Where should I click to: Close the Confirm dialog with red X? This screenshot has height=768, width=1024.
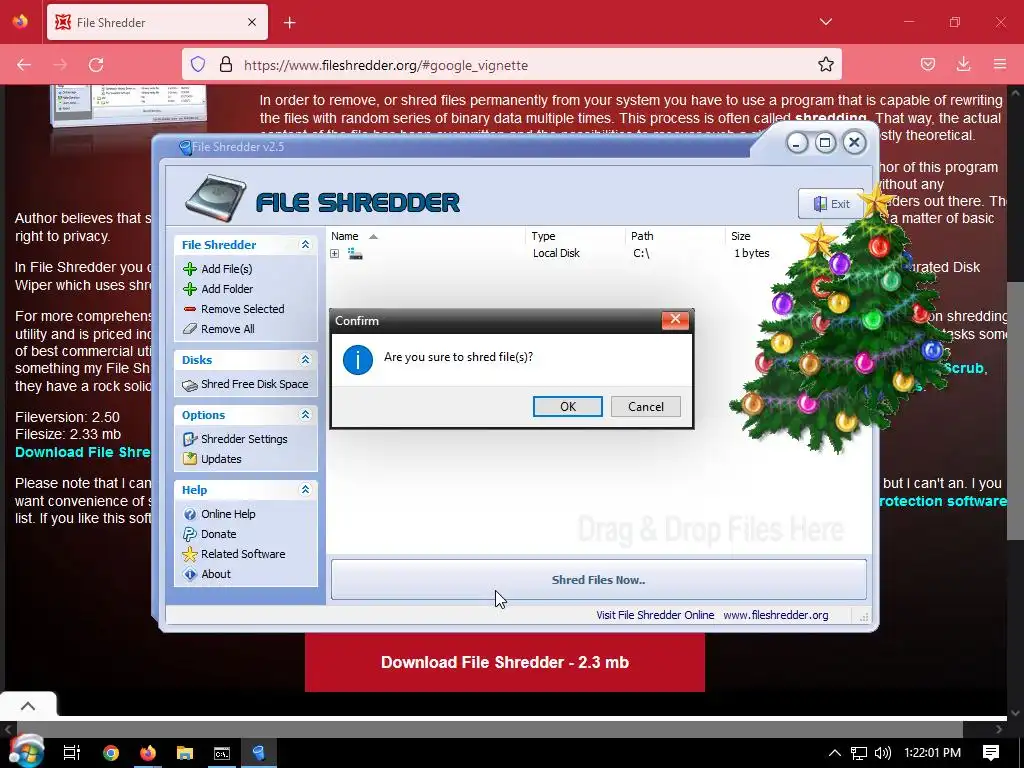(x=675, y=320)
